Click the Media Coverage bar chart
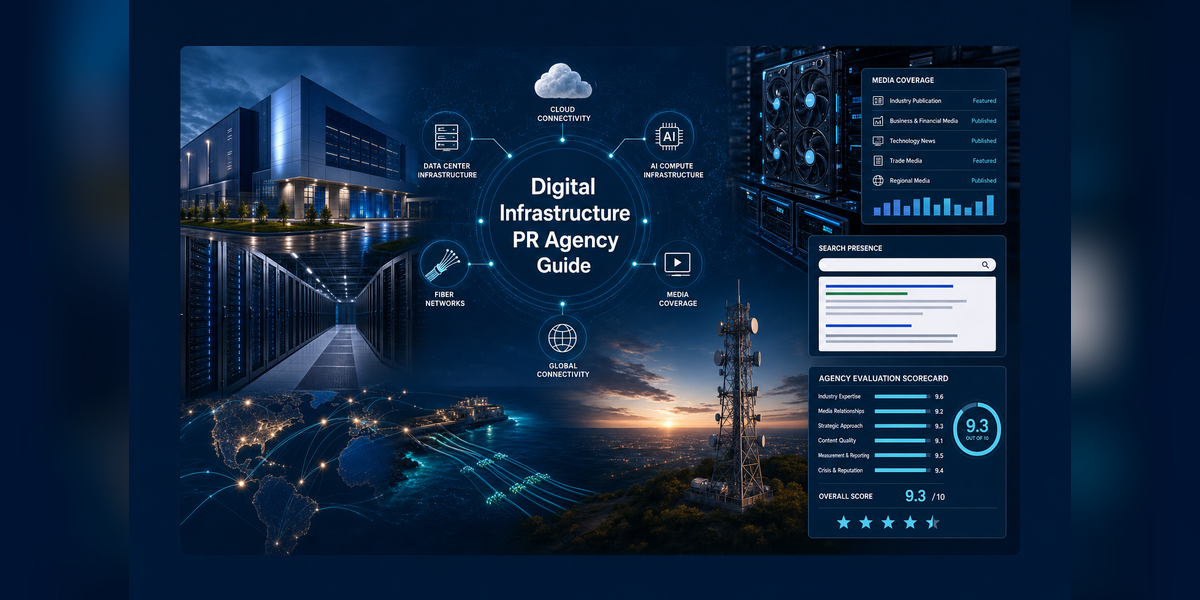Viewport: 1200px width, 600px height. (934, 205)
